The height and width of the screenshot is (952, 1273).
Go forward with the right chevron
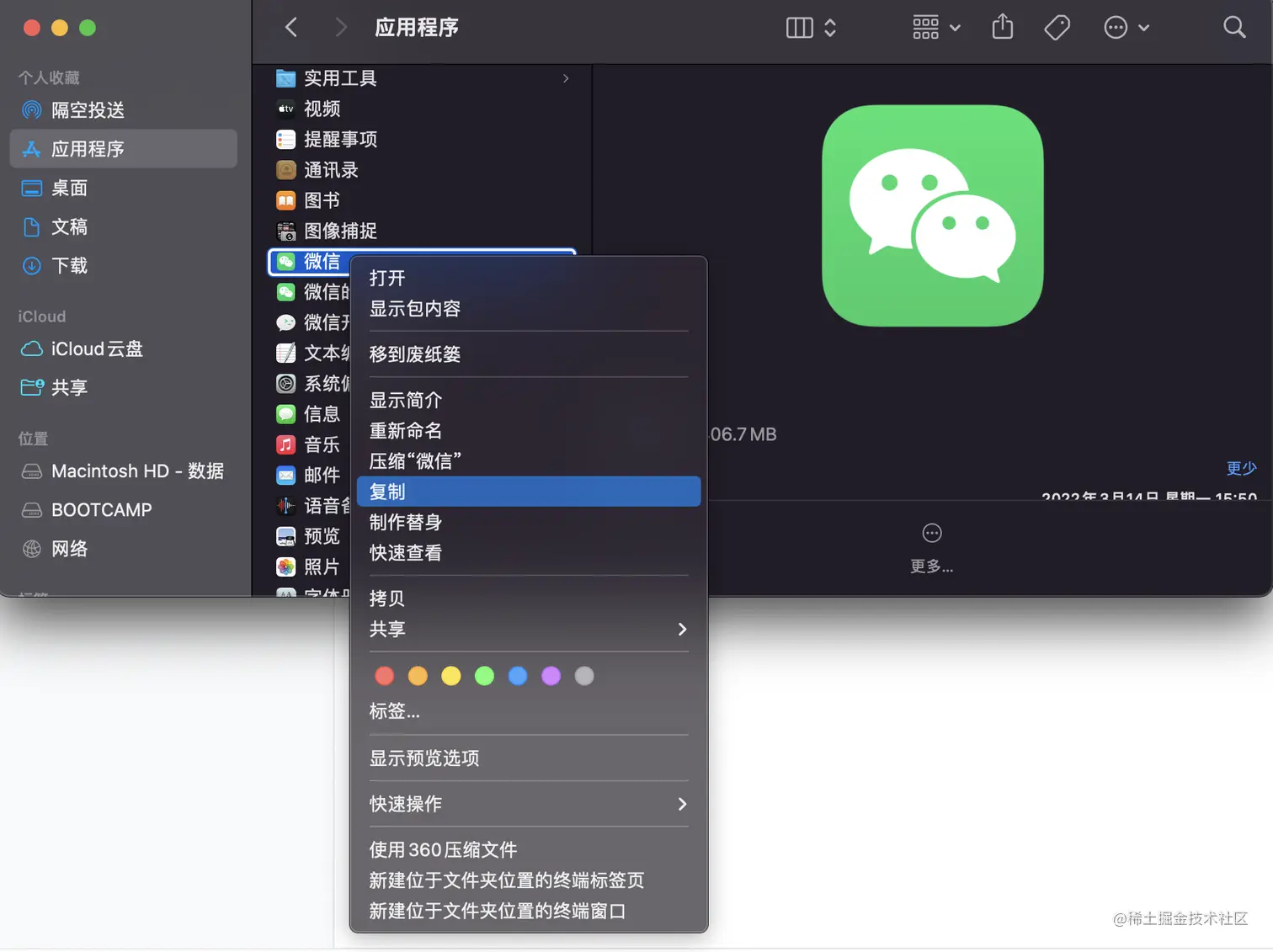pyautogui.click(x=340, y=28)
